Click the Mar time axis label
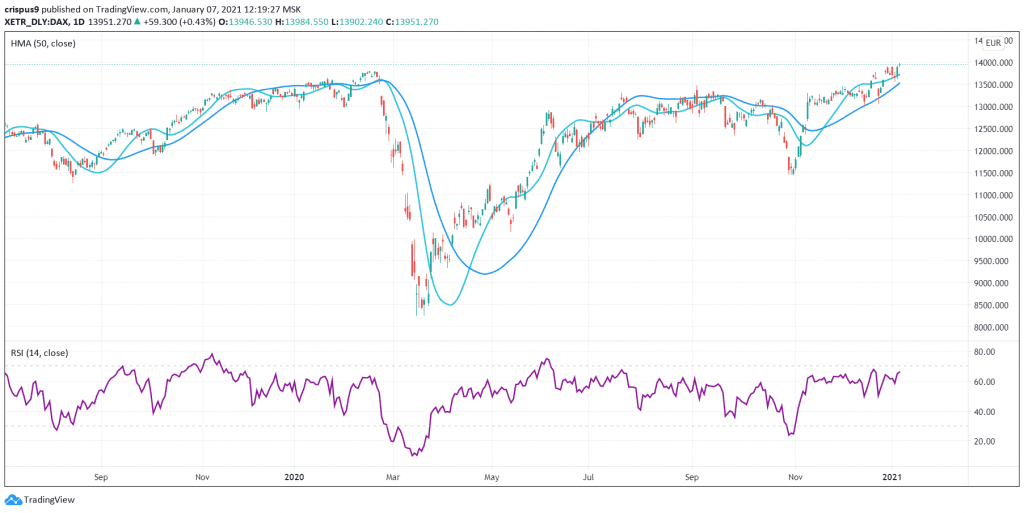The width and height of the screenshot is (1024, 513). pyautogui.click(x=394, y=477)
